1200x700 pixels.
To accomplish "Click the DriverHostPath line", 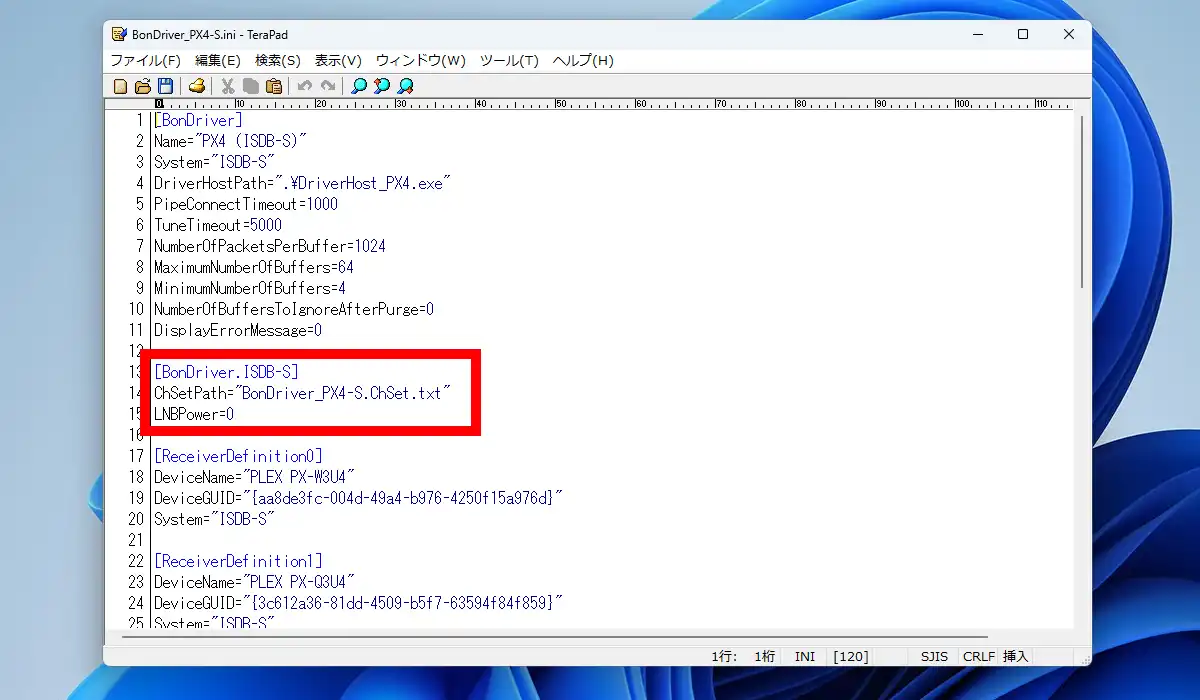I will click(x=303, y=183).
